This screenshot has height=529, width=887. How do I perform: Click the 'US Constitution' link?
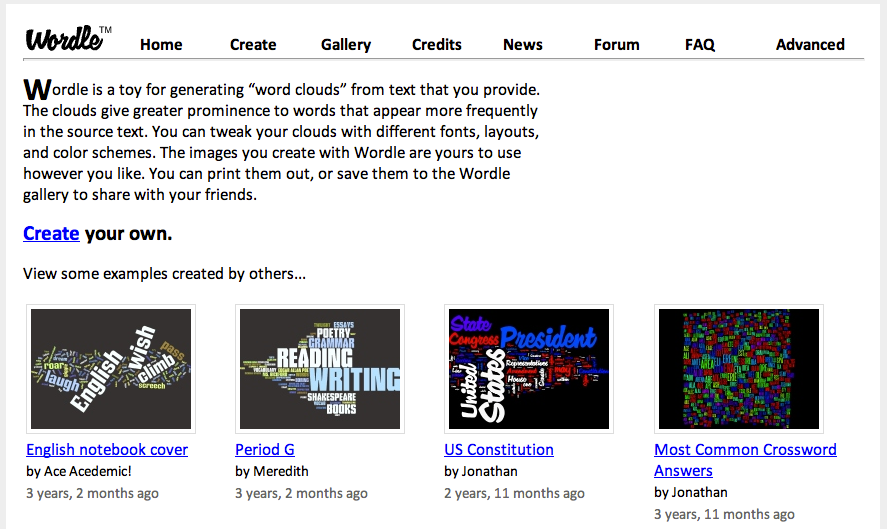tap(499, 450)
